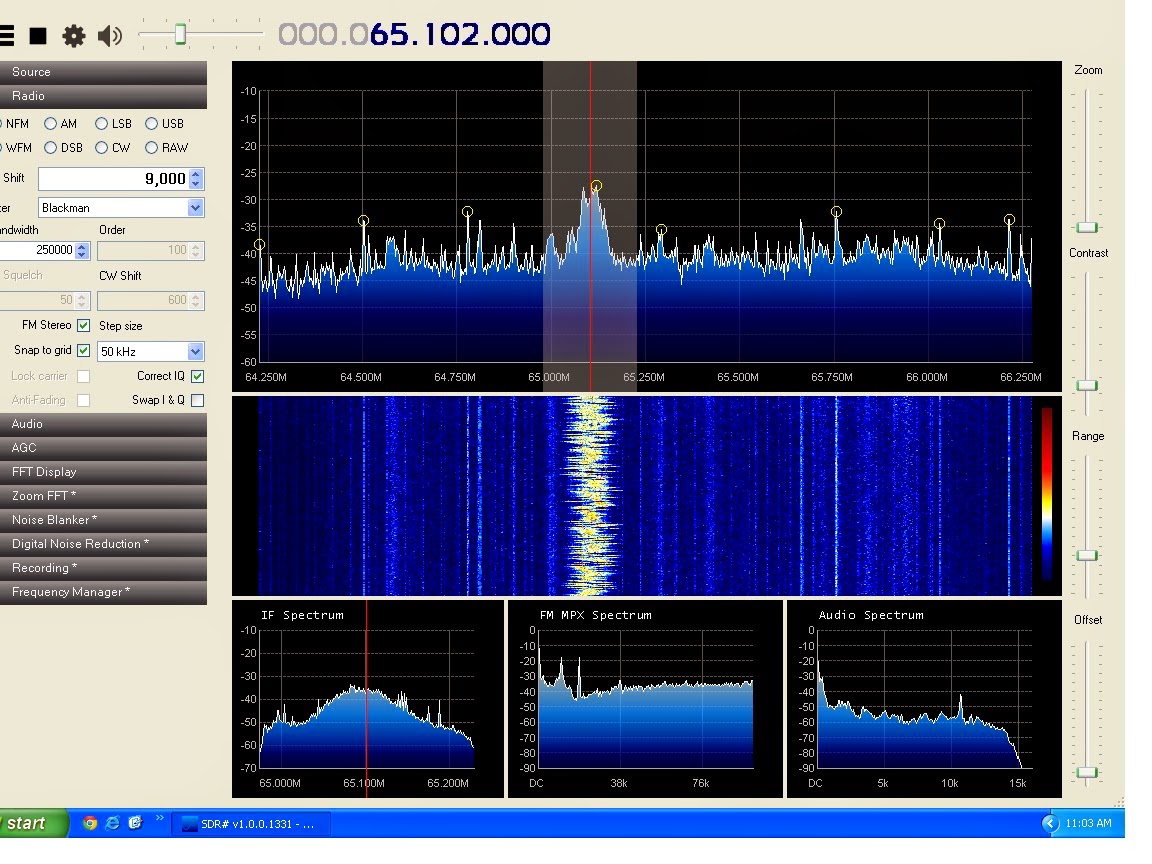Expand the FFT Display panel
The height and width of the screenshot is (864, 1152).
click(103, 472)
